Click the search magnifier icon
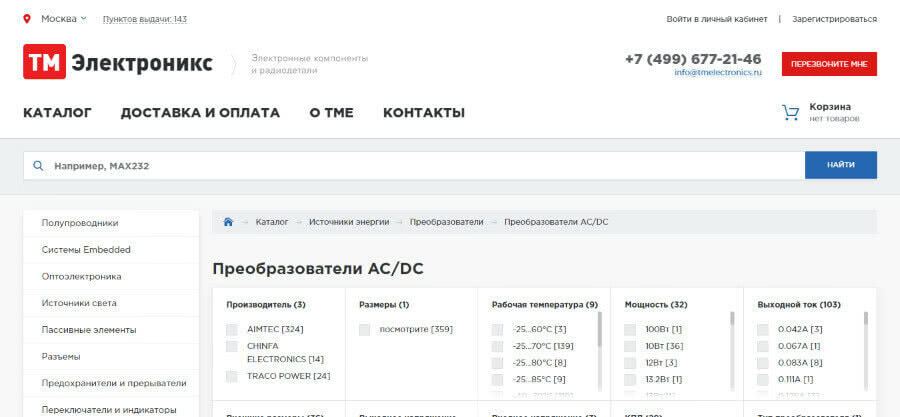The width and height of the screenshot is (900, 417). (38, 166)
